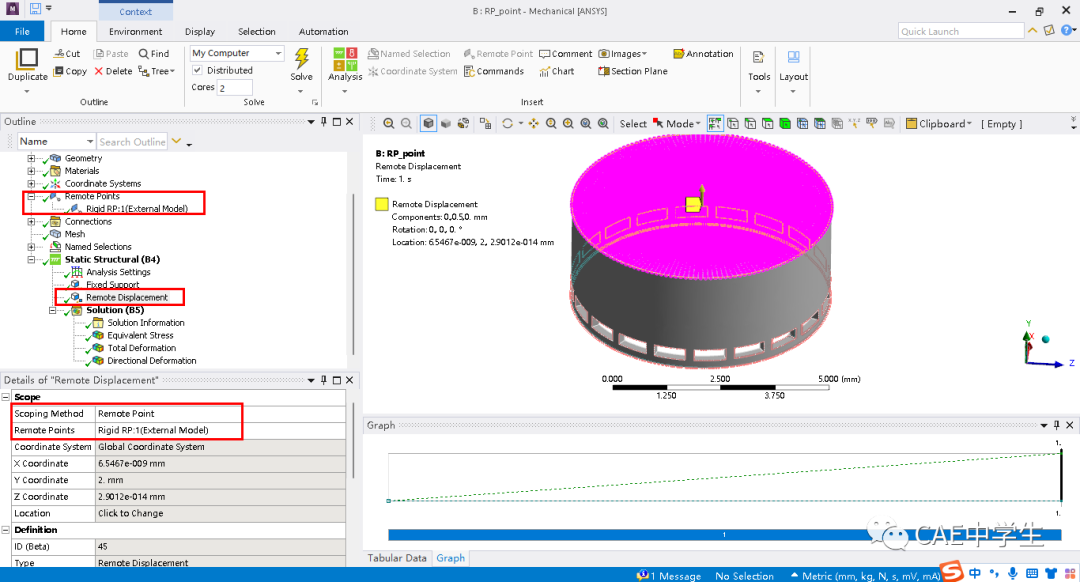Click the solid green body selection filter
The width and height of the screenshot is (1080, 582).
click(785, 123)
